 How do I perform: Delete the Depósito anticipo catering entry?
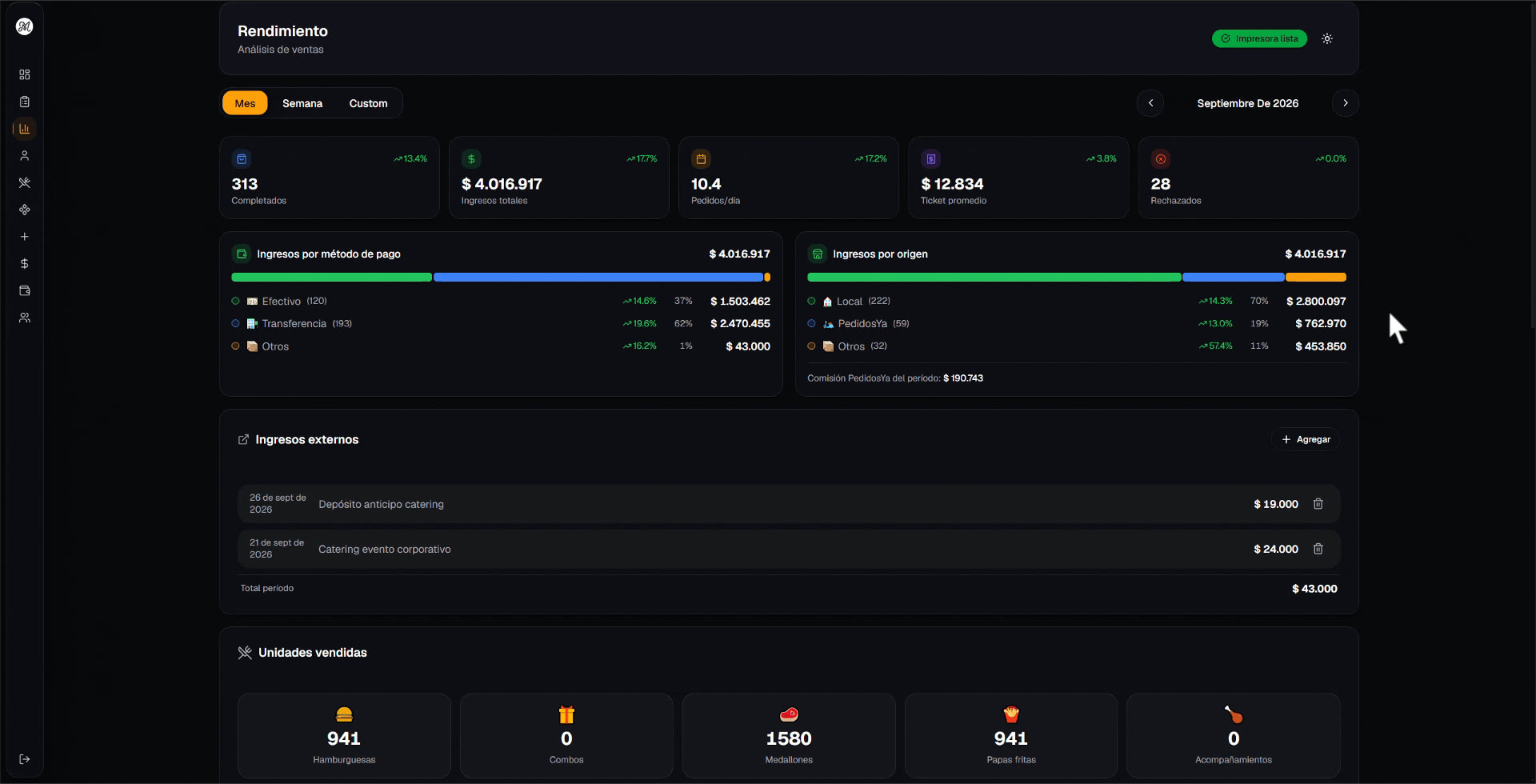[x=1318, y=504]
